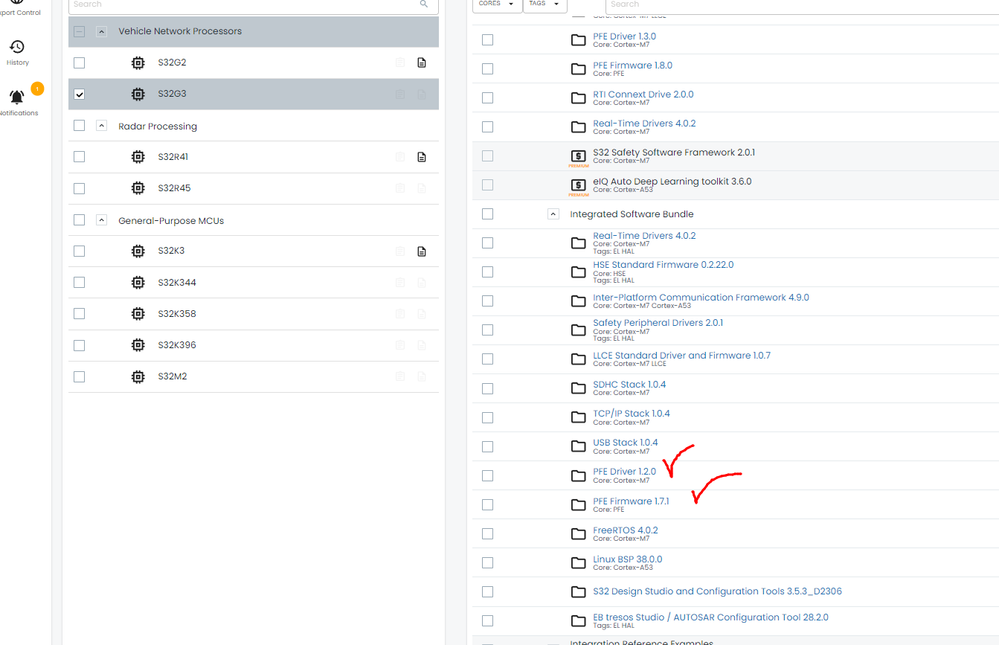Tick the PFE Driver 1.2.0 checkbox
Screen dimensions: 999x645
pyautogui.click(x=487, y=475)
